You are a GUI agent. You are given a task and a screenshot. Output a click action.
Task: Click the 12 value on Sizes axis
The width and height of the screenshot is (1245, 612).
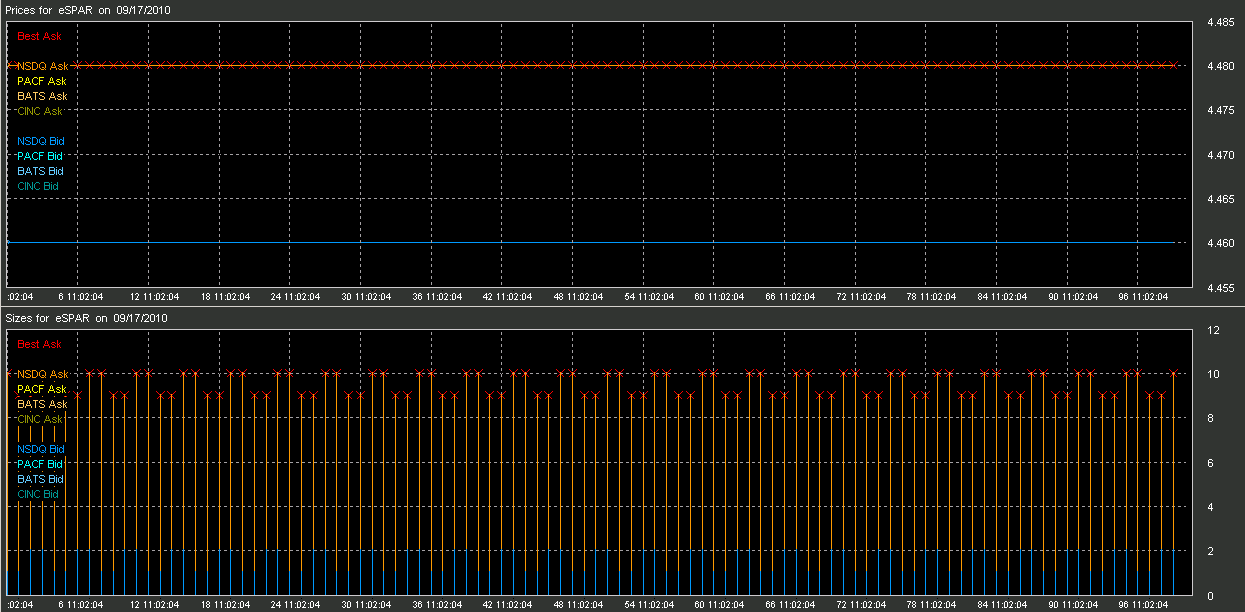pyautogui.click(x=1213, y=330)
